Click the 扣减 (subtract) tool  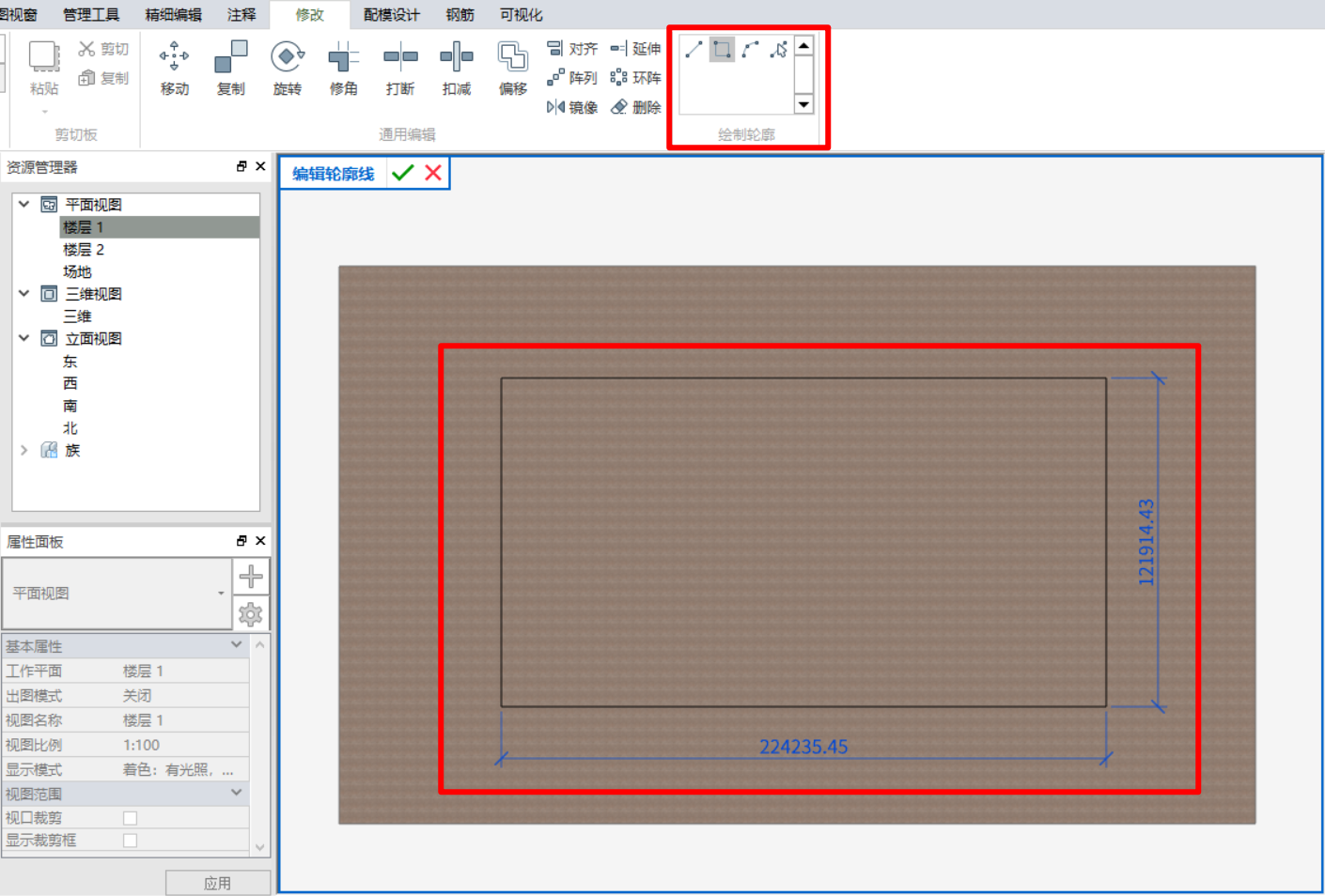[457, 69]
